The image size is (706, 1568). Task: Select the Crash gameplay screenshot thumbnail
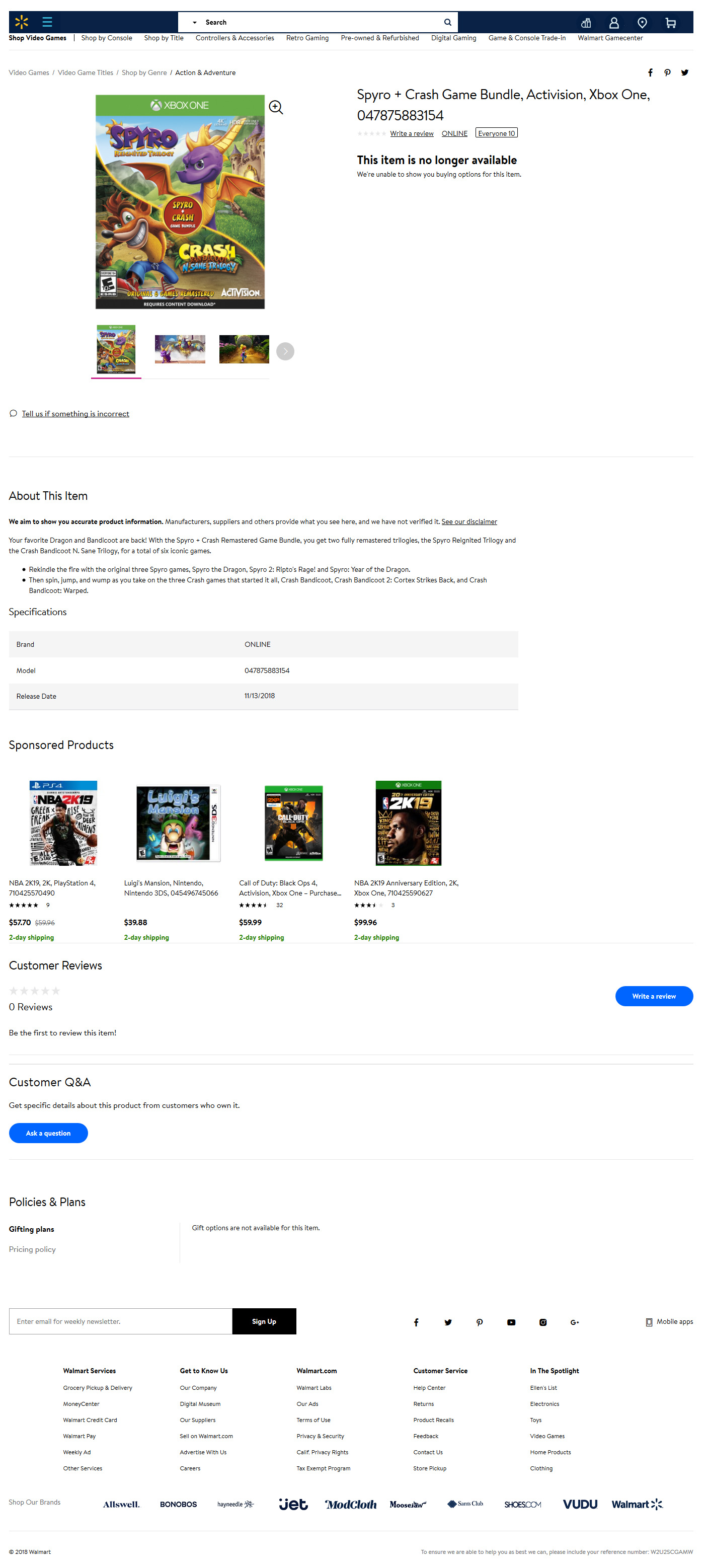coord(244,349)
